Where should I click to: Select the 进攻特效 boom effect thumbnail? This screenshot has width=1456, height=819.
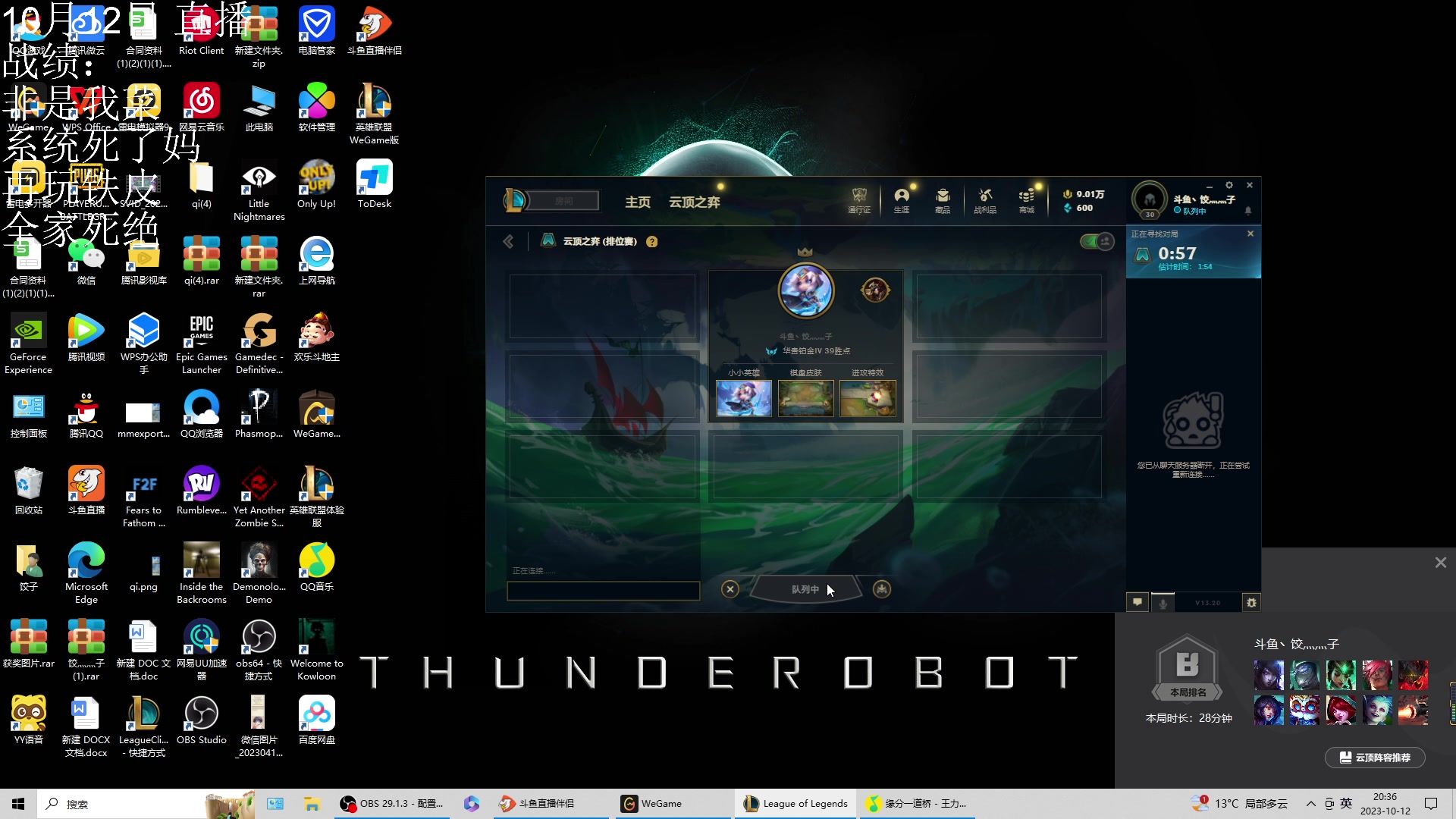pos(868,398)
